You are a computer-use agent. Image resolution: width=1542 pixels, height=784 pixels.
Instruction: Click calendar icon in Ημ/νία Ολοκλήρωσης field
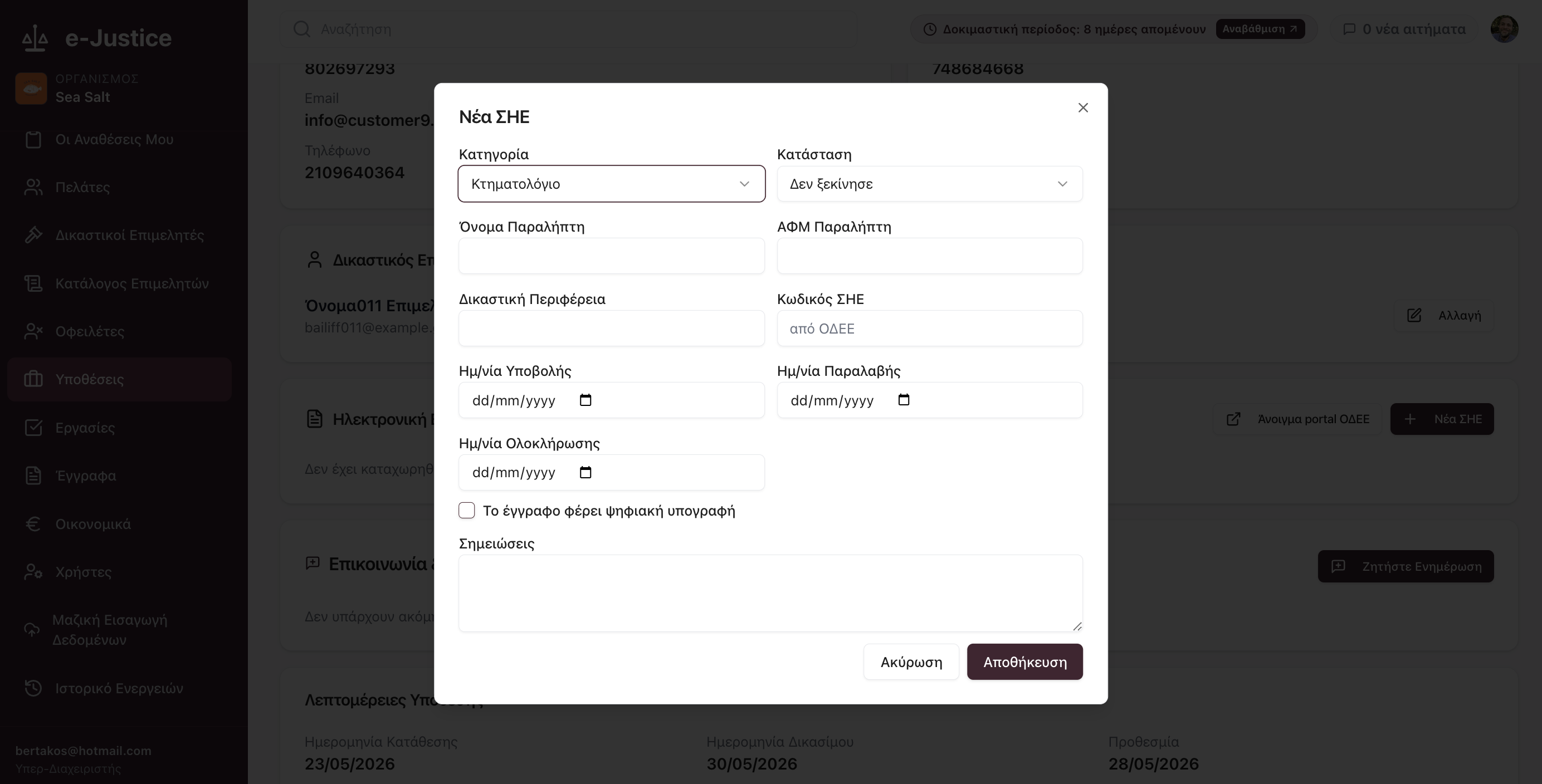pyautogui.click(x=585, y=472)
